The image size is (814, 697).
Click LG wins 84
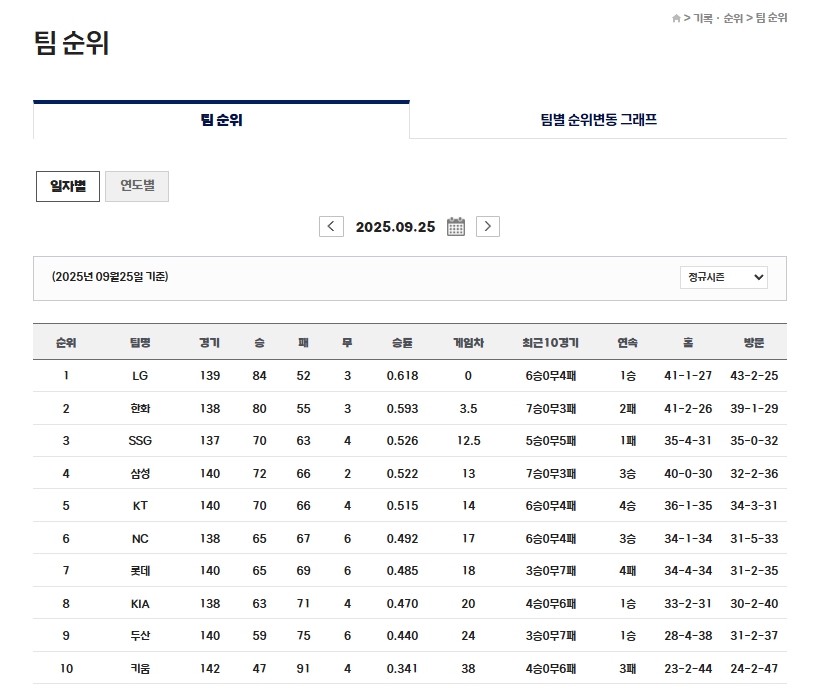click(260, 376)
